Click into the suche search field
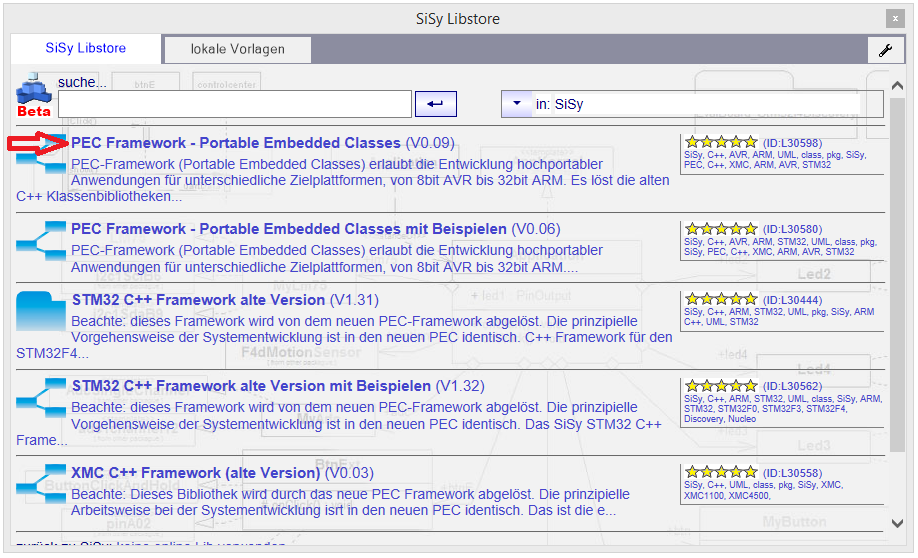The image size is (918, 558). tap(235, 104)
